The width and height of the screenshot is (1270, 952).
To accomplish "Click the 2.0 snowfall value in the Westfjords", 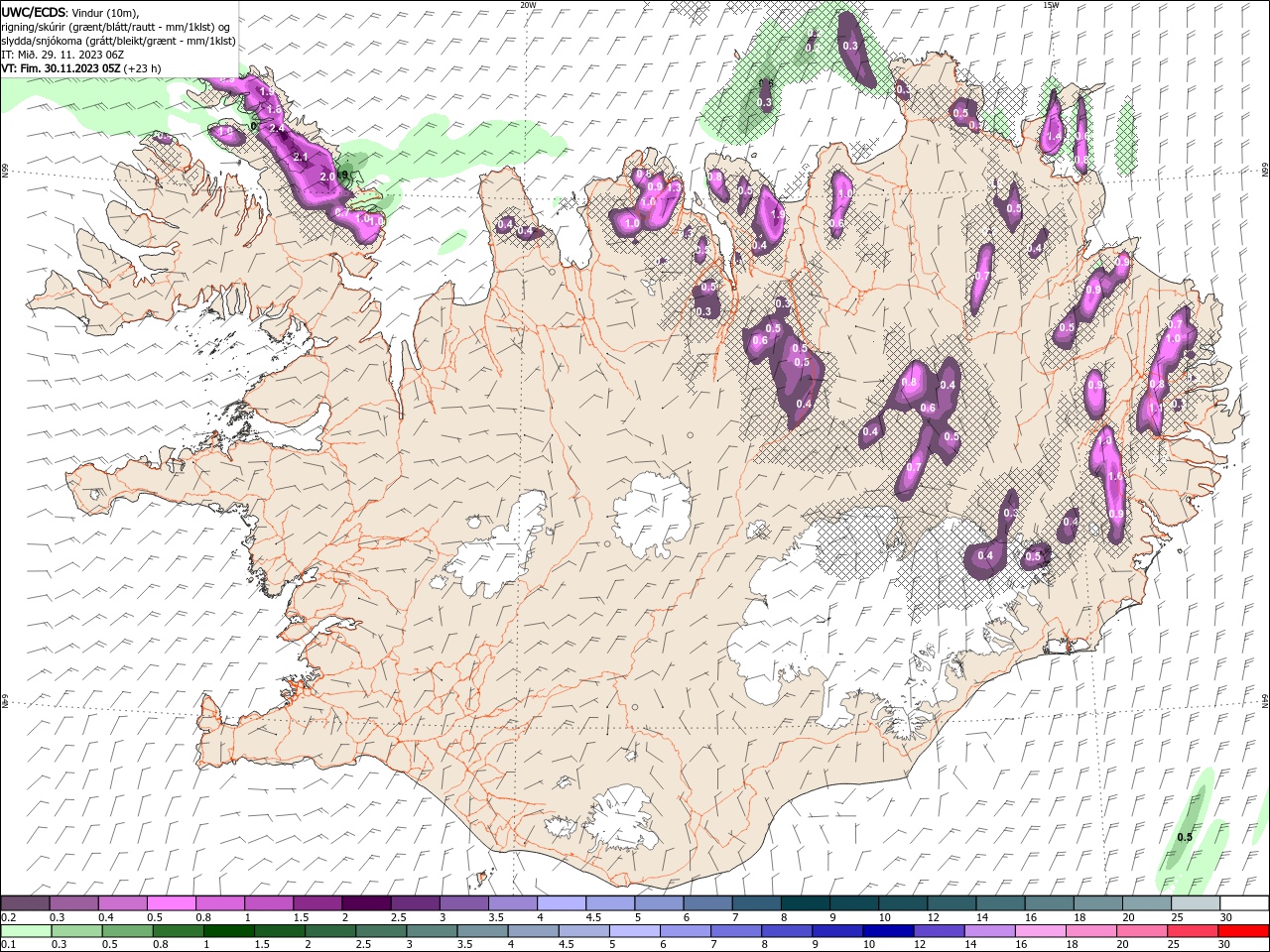I will (327, 176).
